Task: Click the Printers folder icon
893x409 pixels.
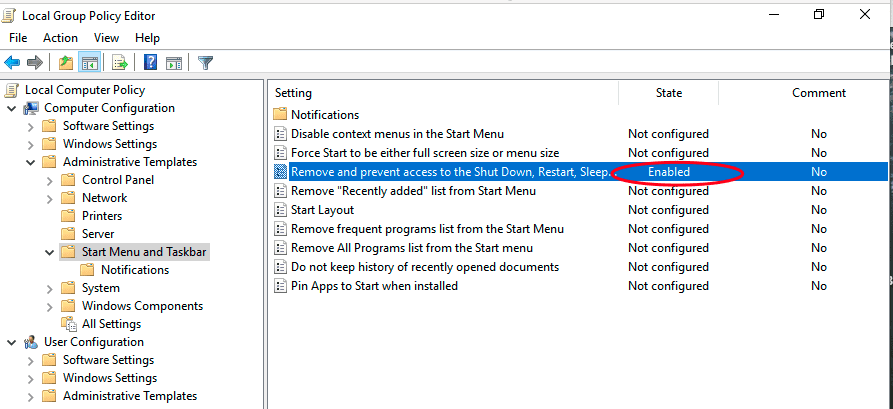Action: click(68, 216)
